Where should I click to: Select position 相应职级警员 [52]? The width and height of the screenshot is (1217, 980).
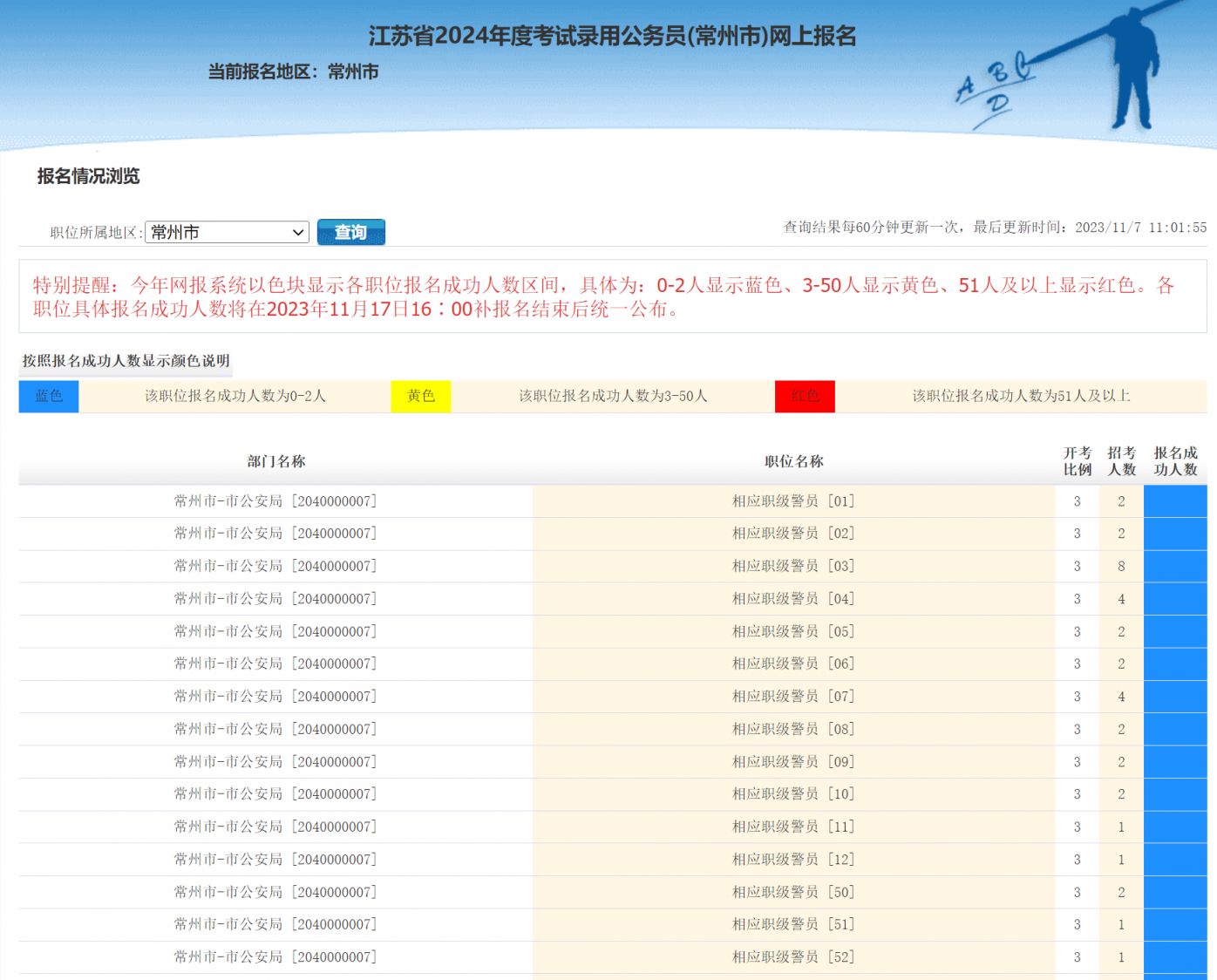[x=794, y=957]
